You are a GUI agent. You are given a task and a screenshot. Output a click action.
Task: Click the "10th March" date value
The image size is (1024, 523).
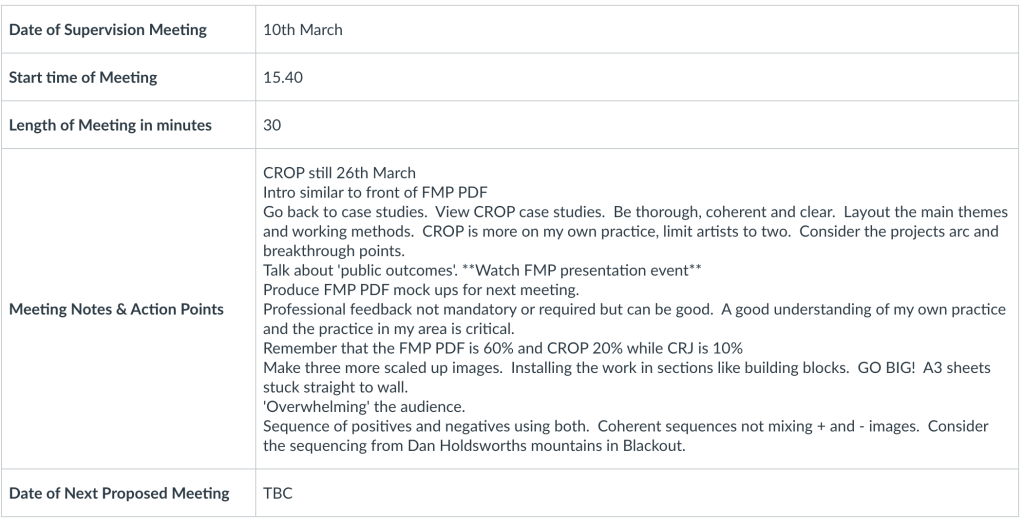[303, 30]
